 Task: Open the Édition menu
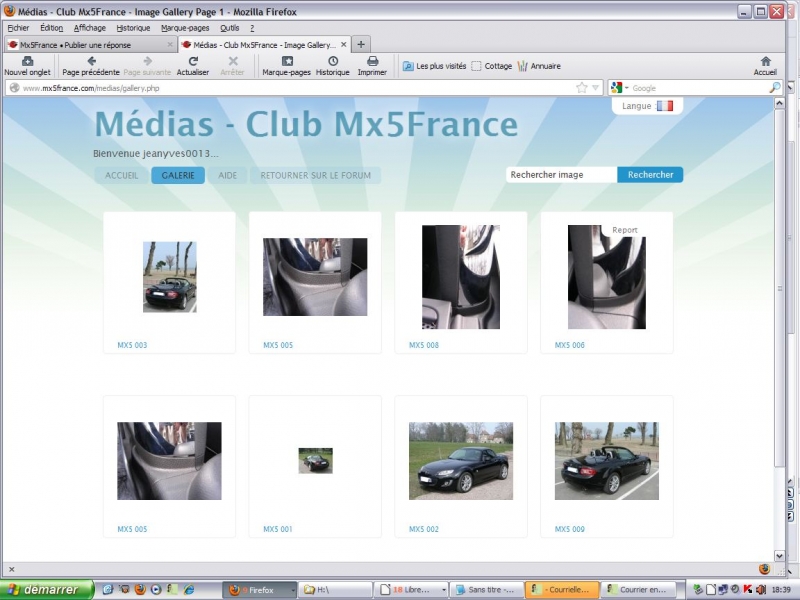pos(52,28)
